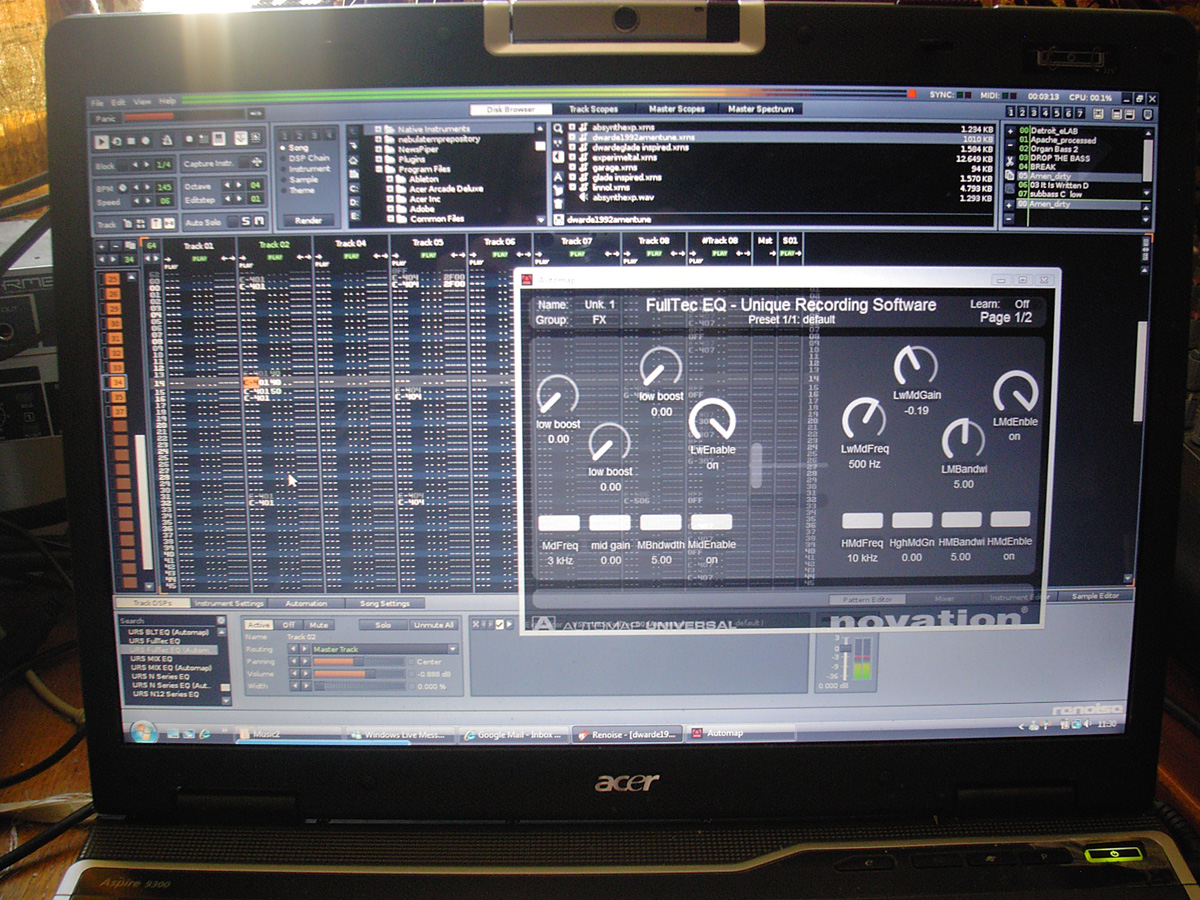This screenshot has width=1200, height=900.
Task: Expand the Plugins folder
Action: [x=378, y=160]
